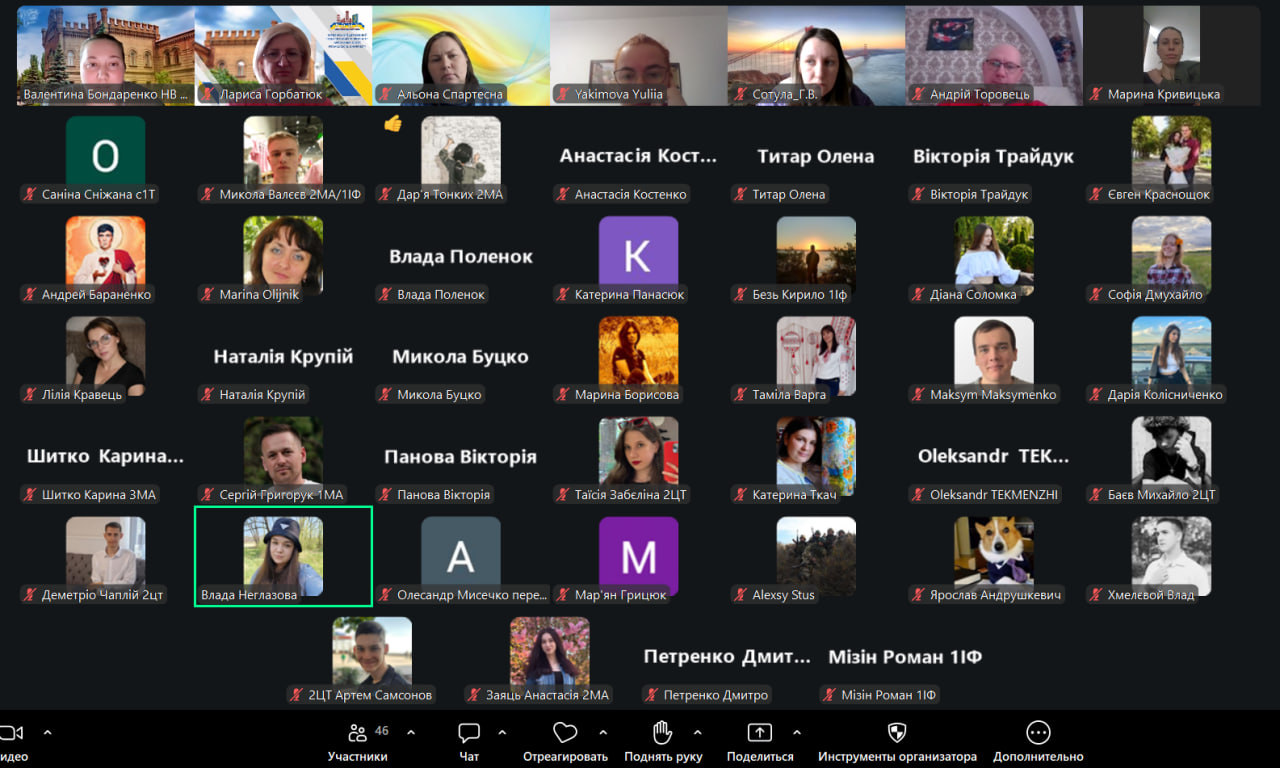Expand the arrow next to Поделиться
Screen dimensions: 1280x768
(797, 732)
